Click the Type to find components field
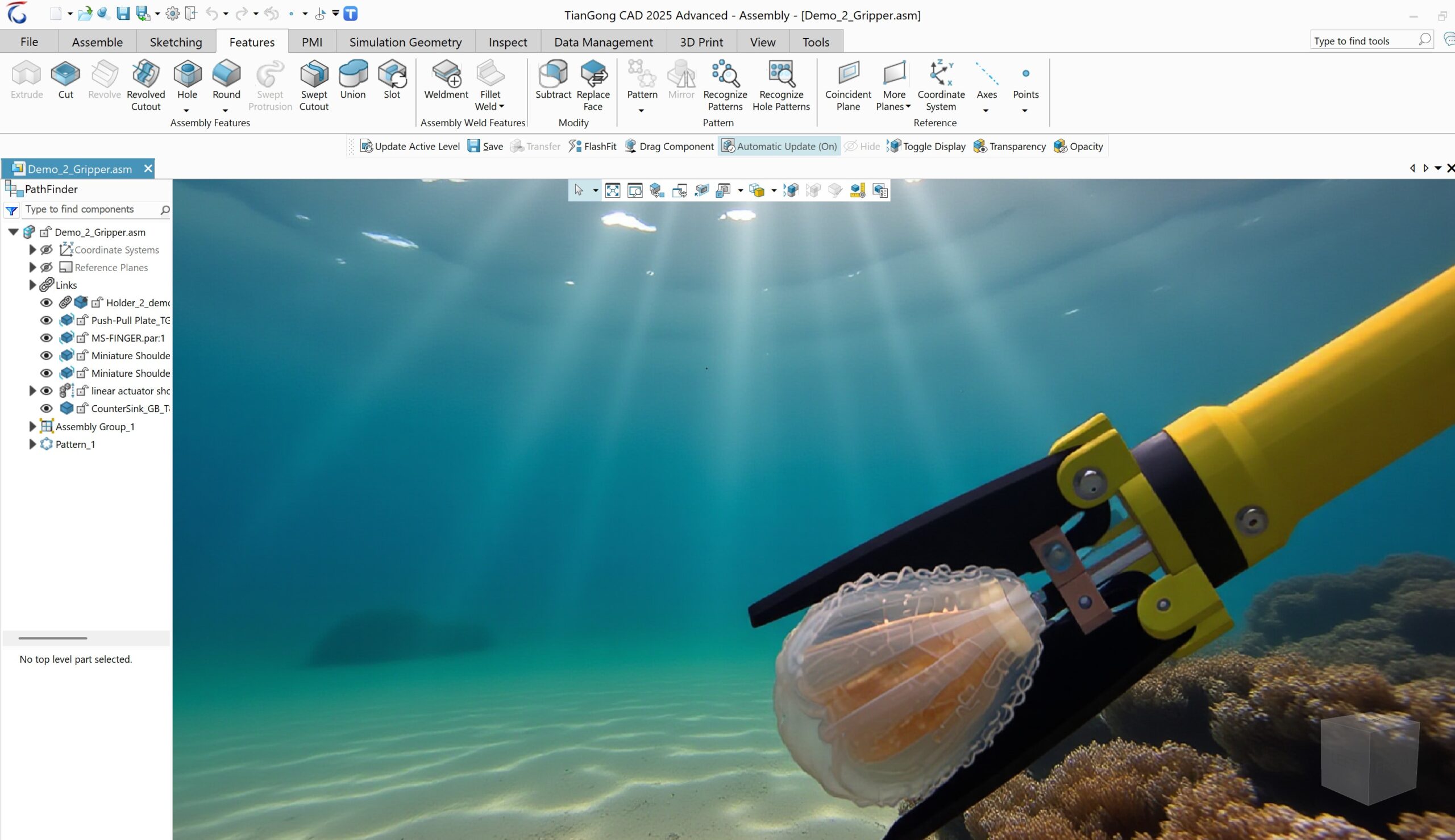This screenshot has height=840, width=1455. coord(96,209)
